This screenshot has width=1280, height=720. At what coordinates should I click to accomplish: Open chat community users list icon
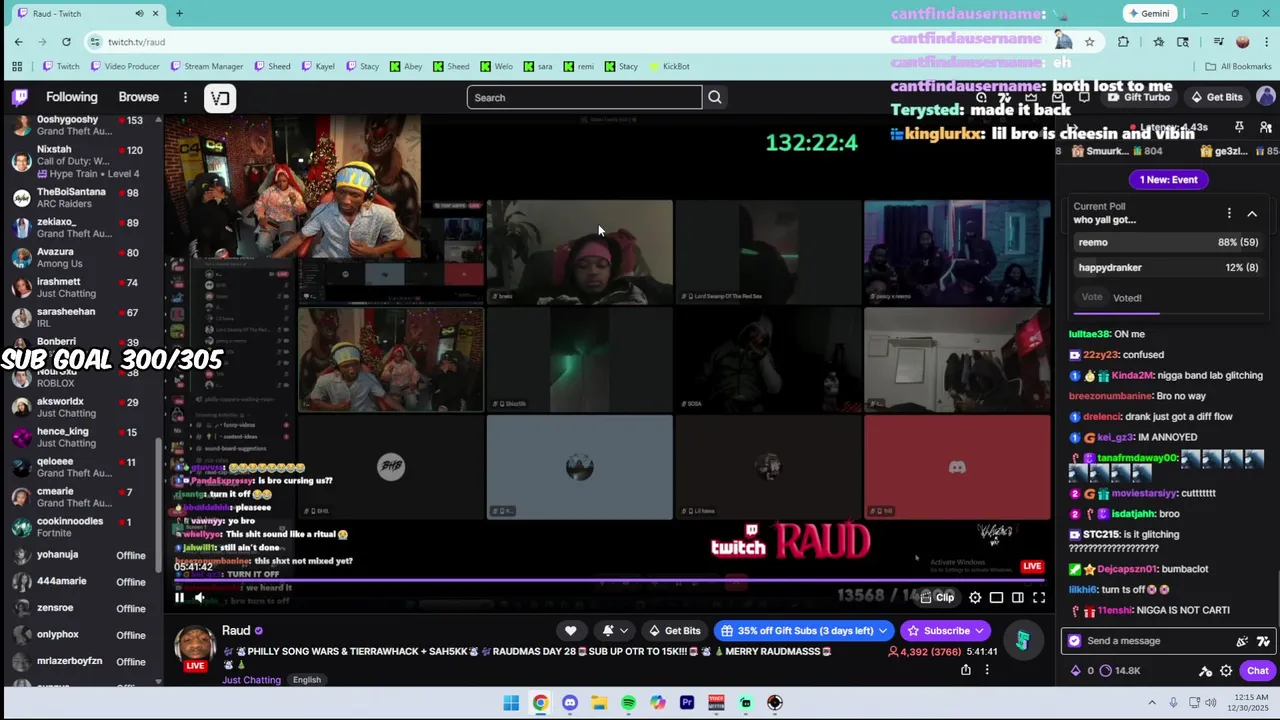[1265, 127]
